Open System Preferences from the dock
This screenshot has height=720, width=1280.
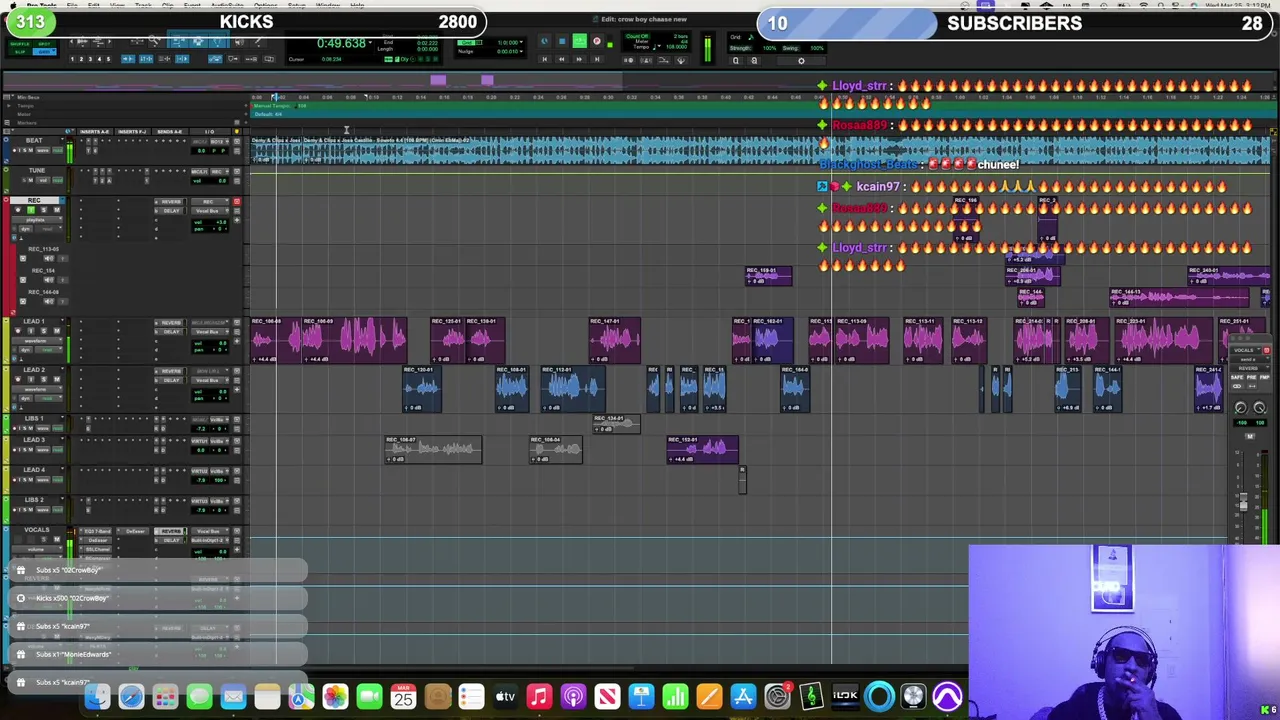[x=777, y=696]
